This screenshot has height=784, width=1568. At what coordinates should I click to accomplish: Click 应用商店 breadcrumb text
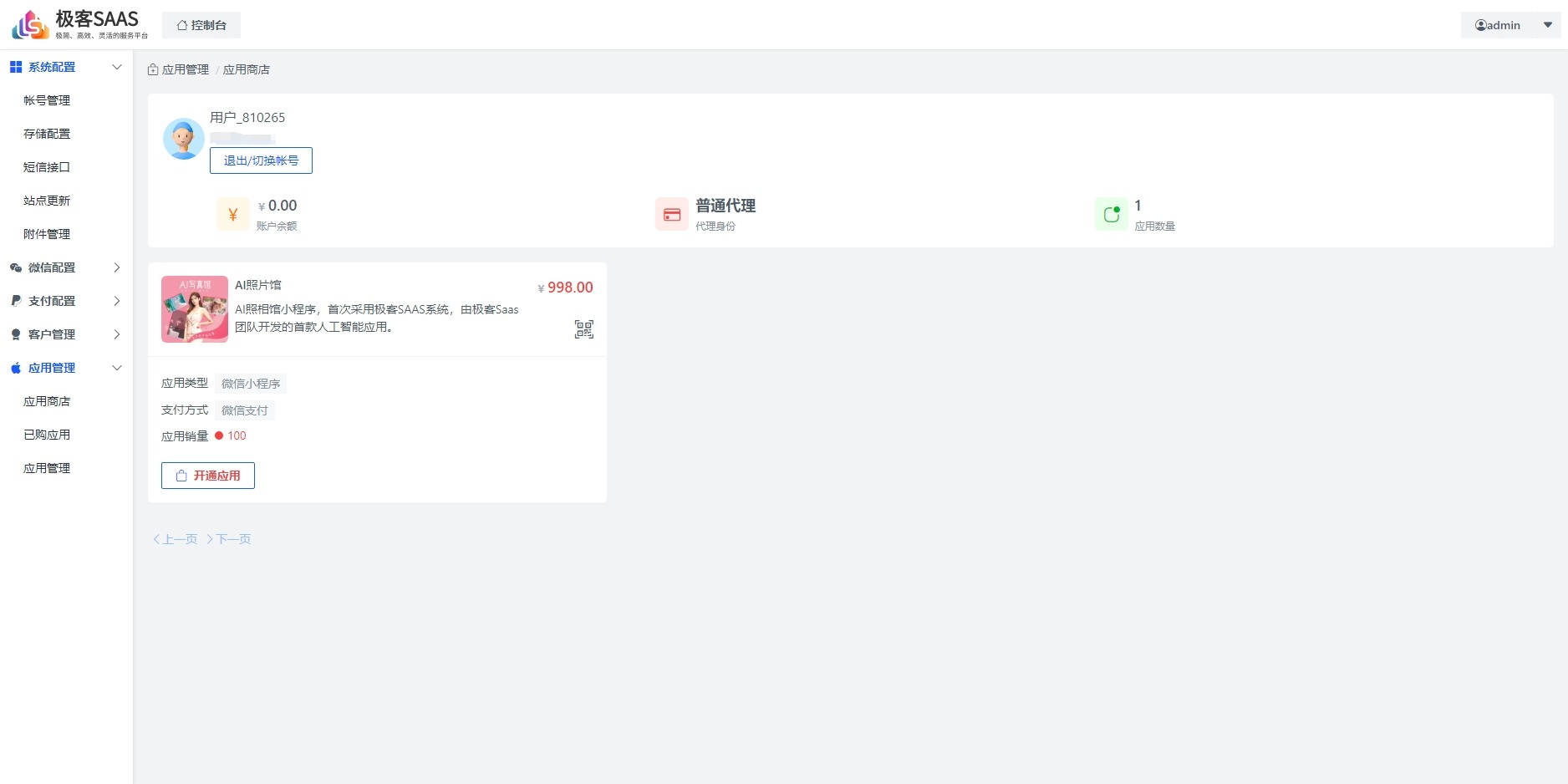tap(247, 70)
